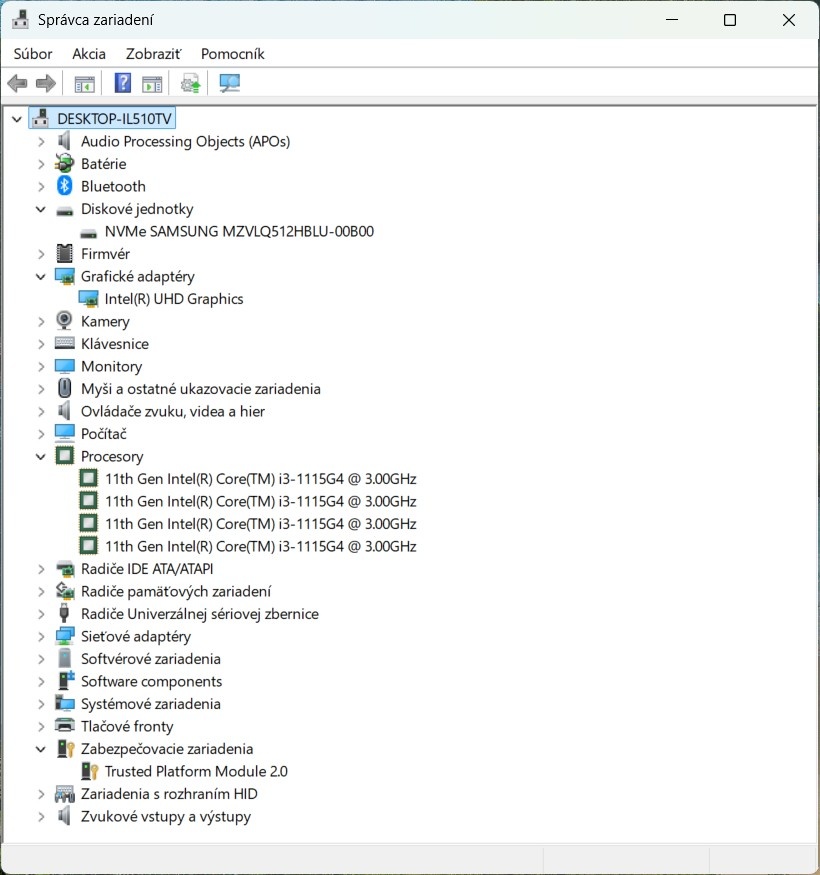The width and height of the screenshot is (820, 875).
Task: Scan for hardware changes icon
Action: (x=229, y=83)
